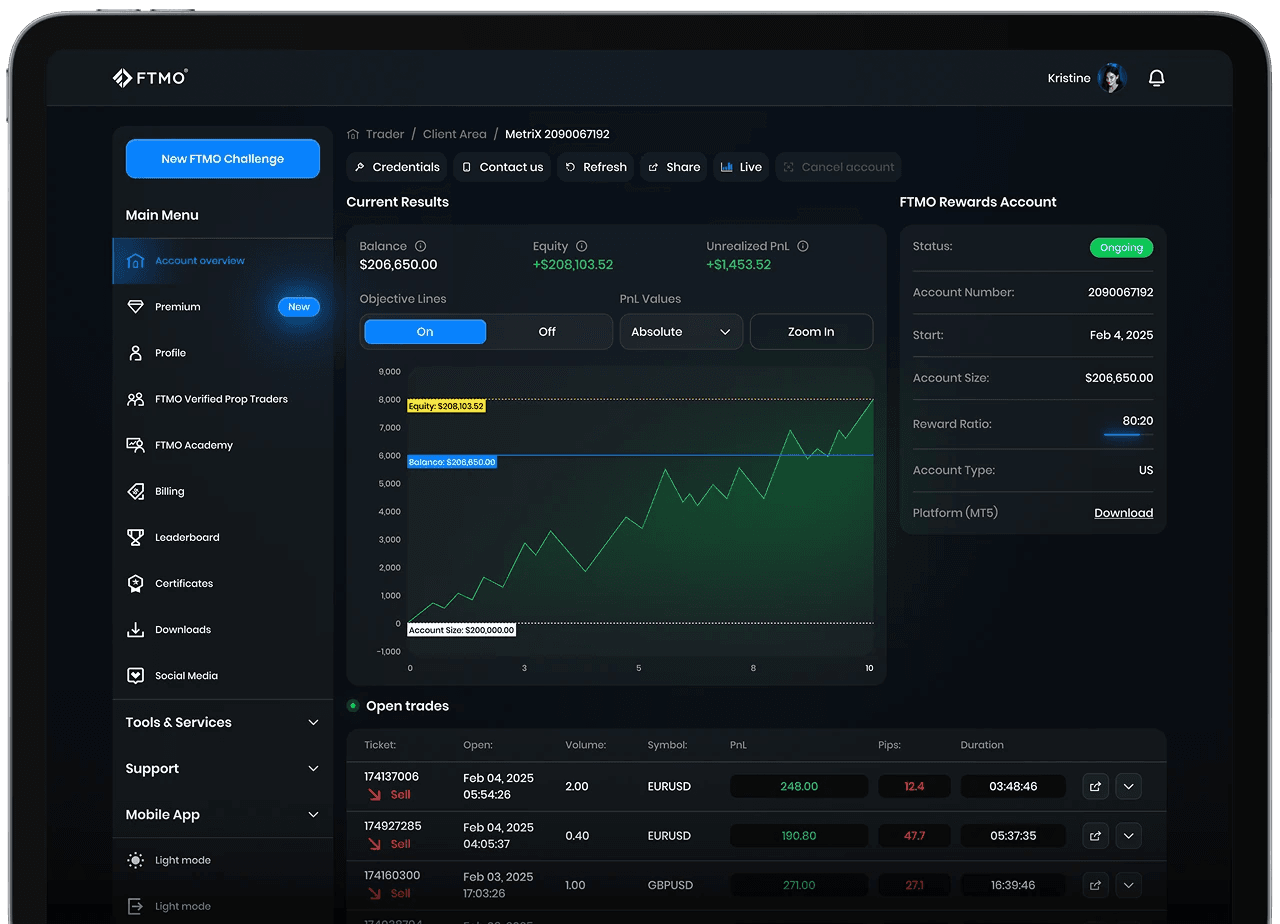The height and width of the screenshot is (924, 1280).
Task: Click the home icon in breadcrumb
Action: click(x=353, y=134)
